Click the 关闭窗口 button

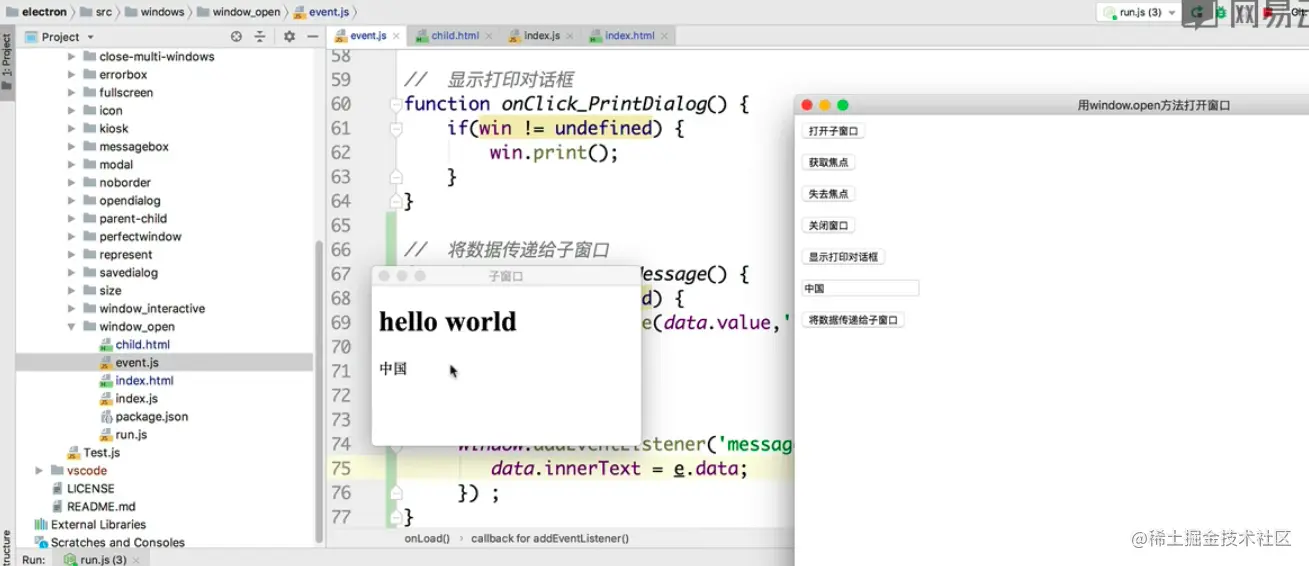pyautogui.click(x=828, y=226)
